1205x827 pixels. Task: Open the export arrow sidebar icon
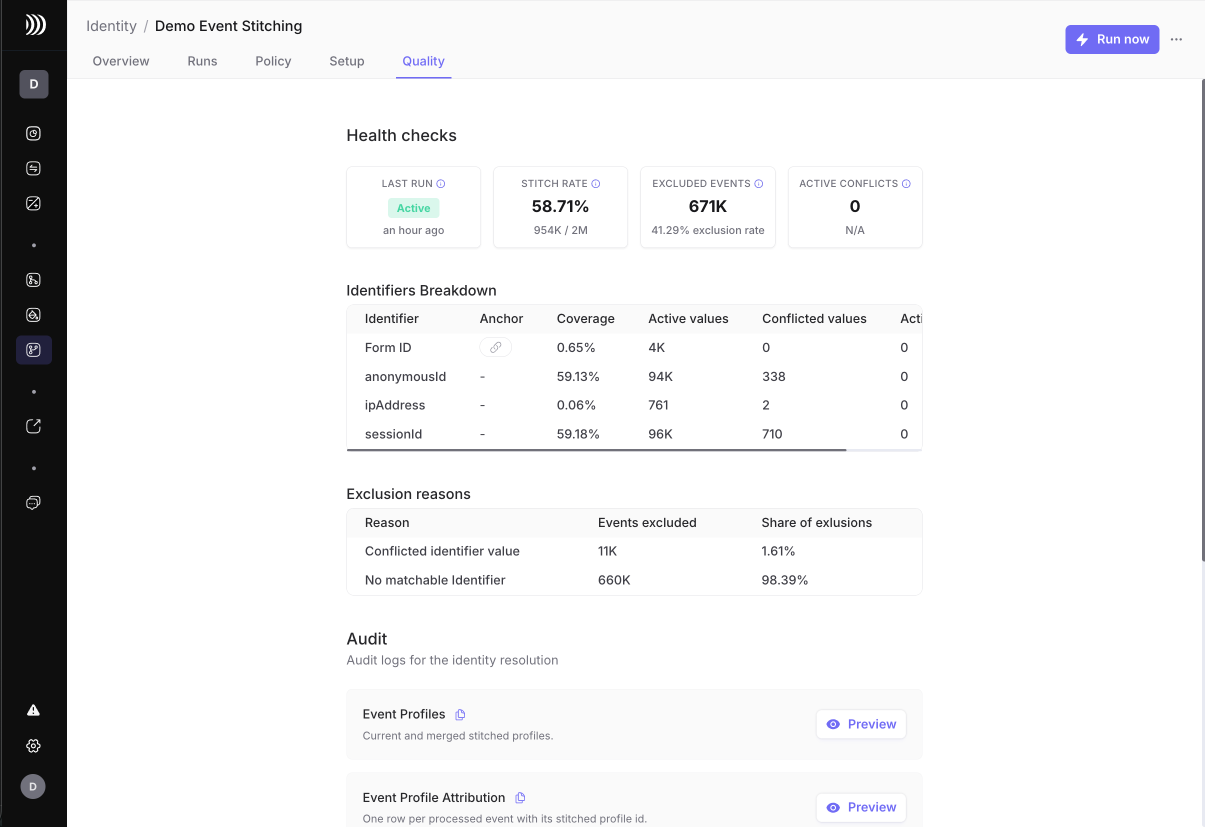(33, 426)
